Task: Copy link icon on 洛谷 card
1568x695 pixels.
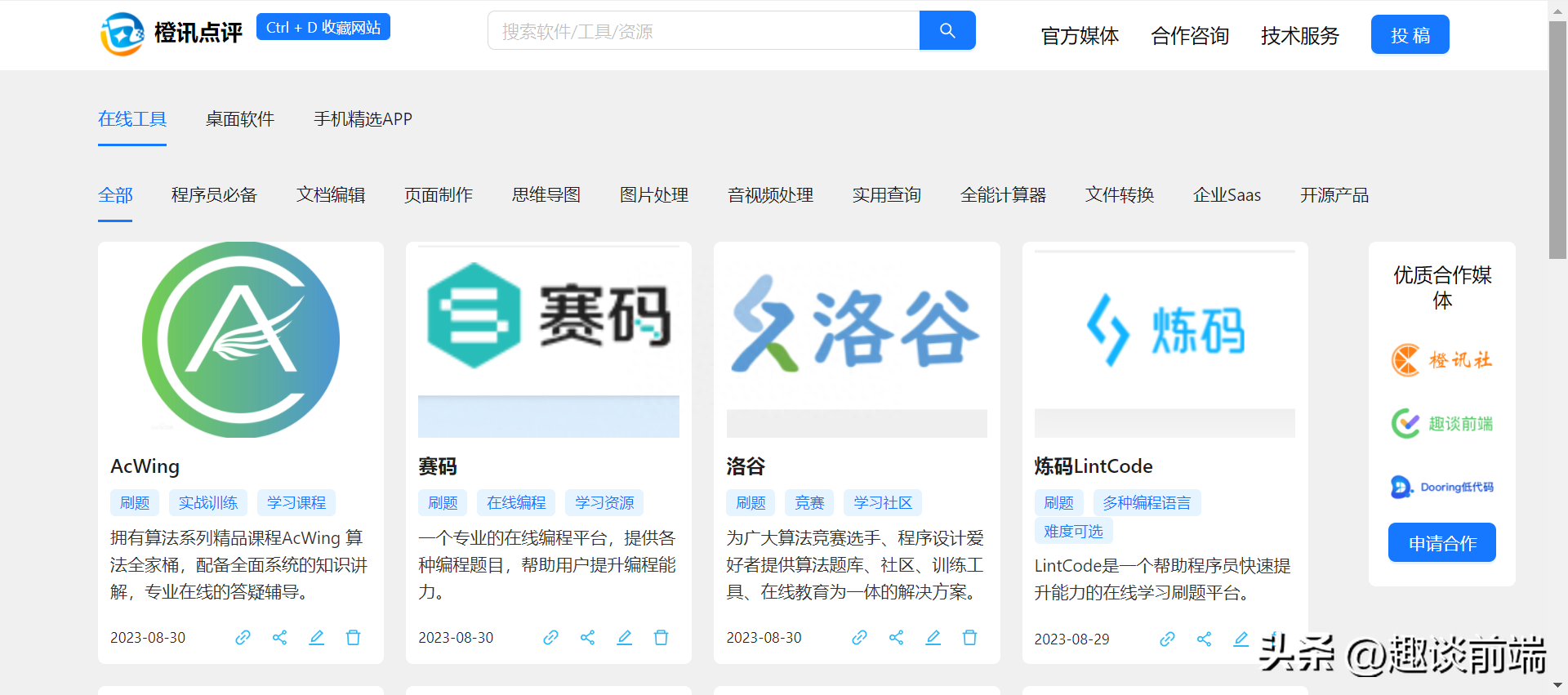Action: point(859,637)
